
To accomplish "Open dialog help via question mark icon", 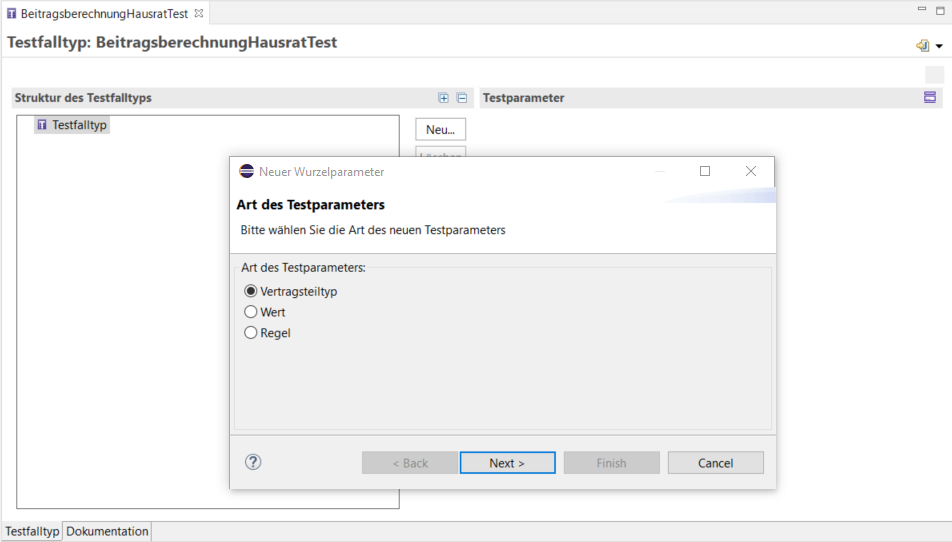I will tap(253, 462).
